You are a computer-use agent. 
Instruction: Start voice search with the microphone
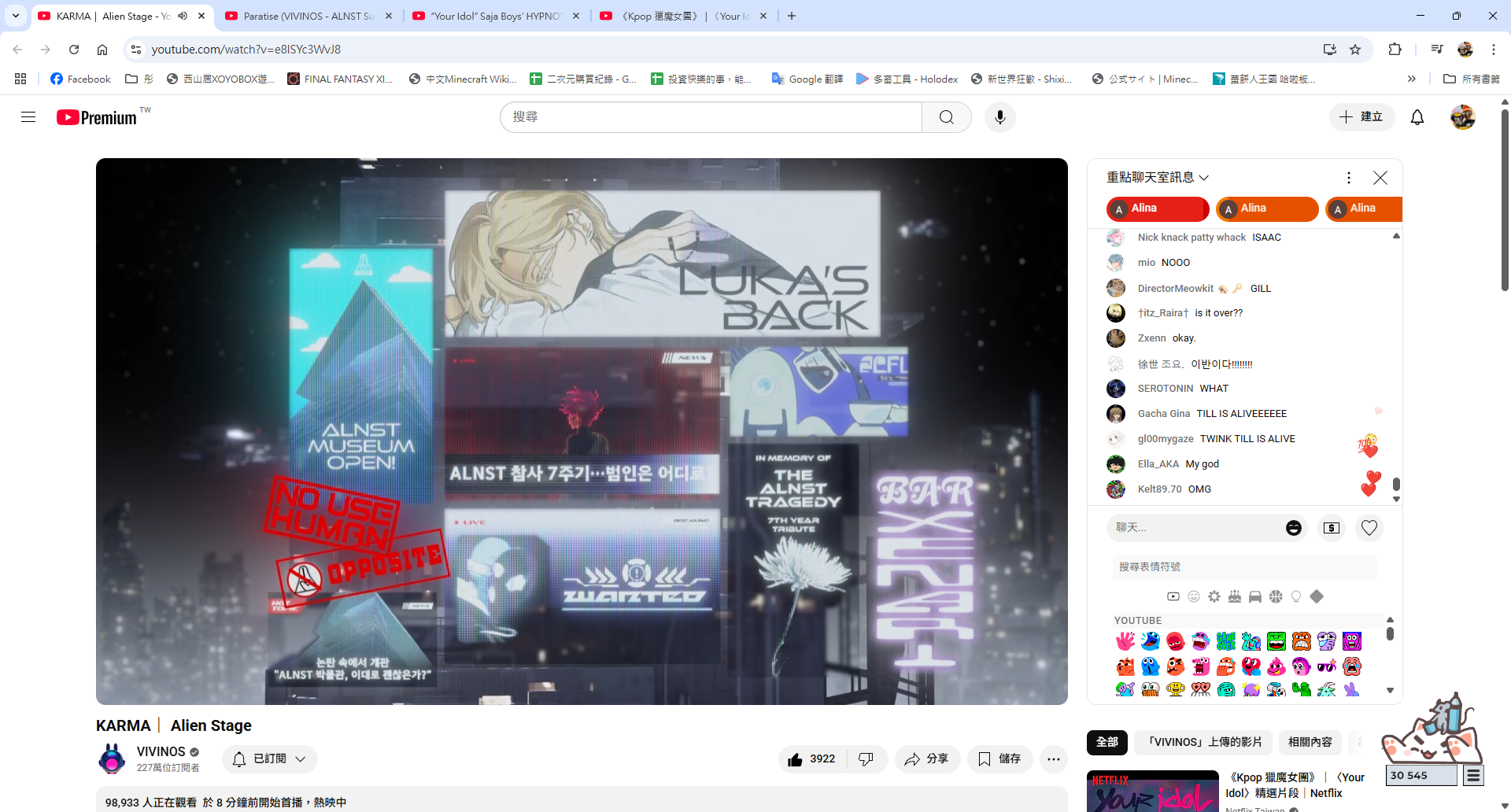pyautogui.click(x=1000, y=117)
